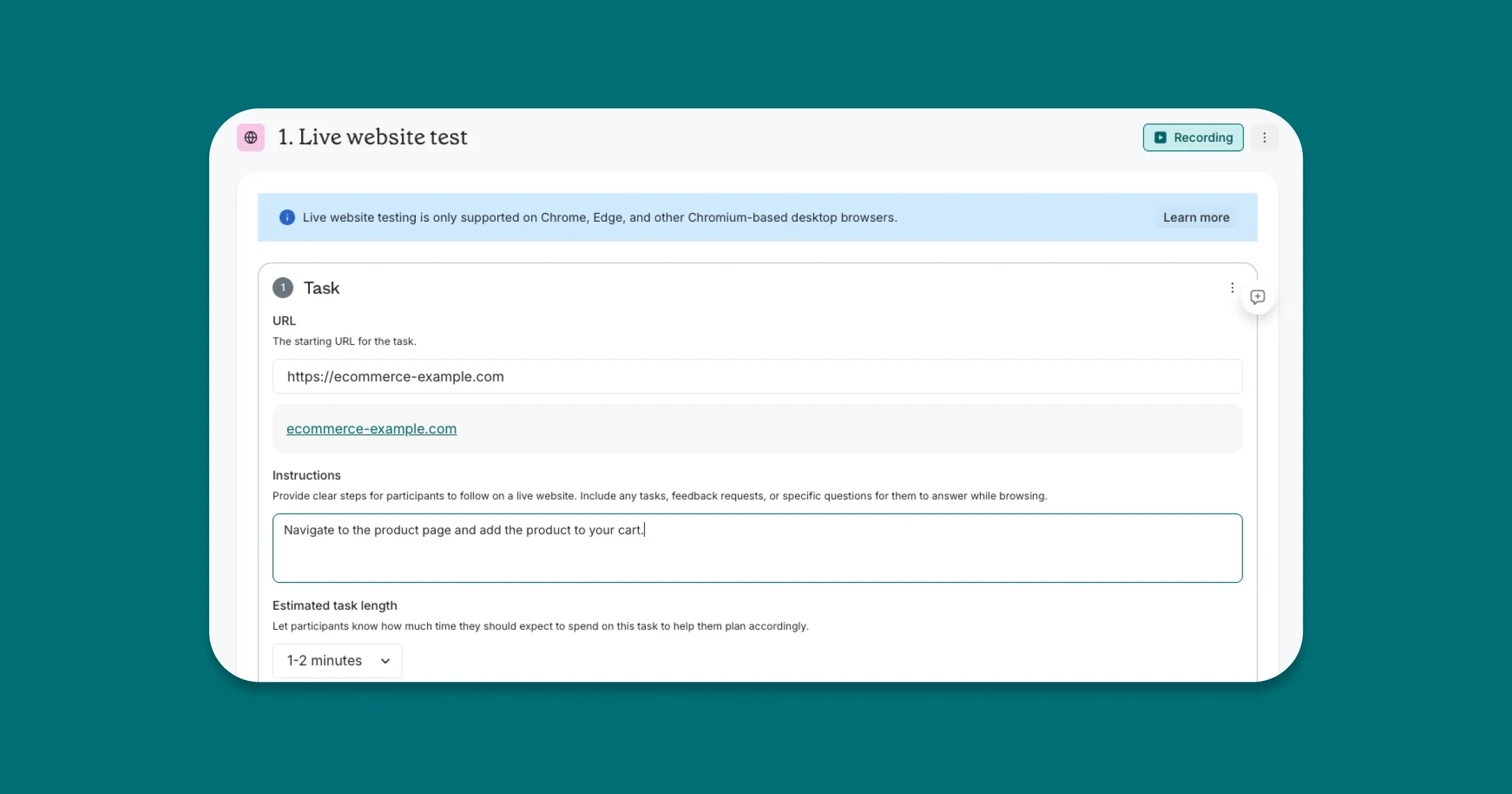Open the Learn more link
The image size is (1512, 794).
[x=1196, y=217]
